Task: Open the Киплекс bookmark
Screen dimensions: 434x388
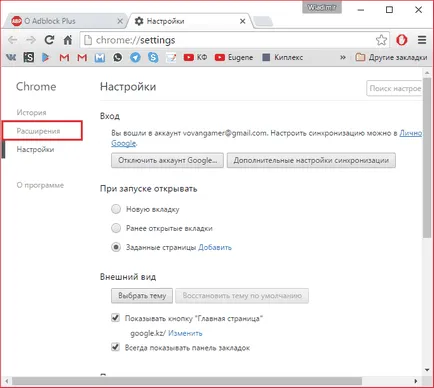Action: tap(283, 57)
